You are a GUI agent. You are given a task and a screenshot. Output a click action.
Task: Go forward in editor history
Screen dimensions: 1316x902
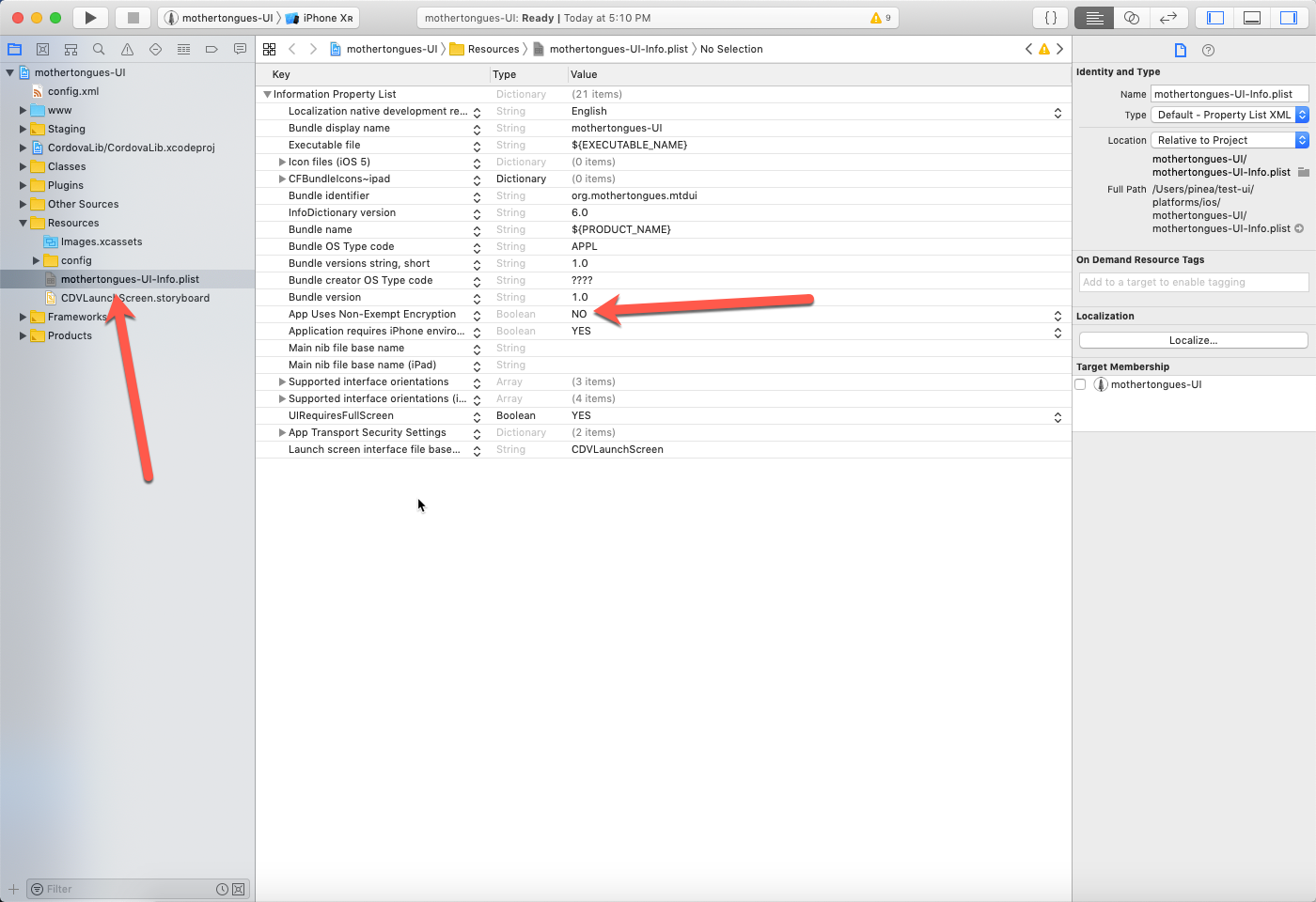pos(313,49)
